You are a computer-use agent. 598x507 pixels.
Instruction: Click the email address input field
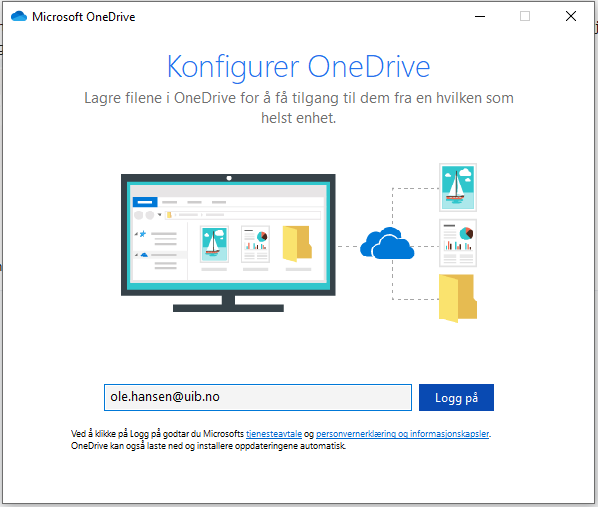click(x=258, y=398)
